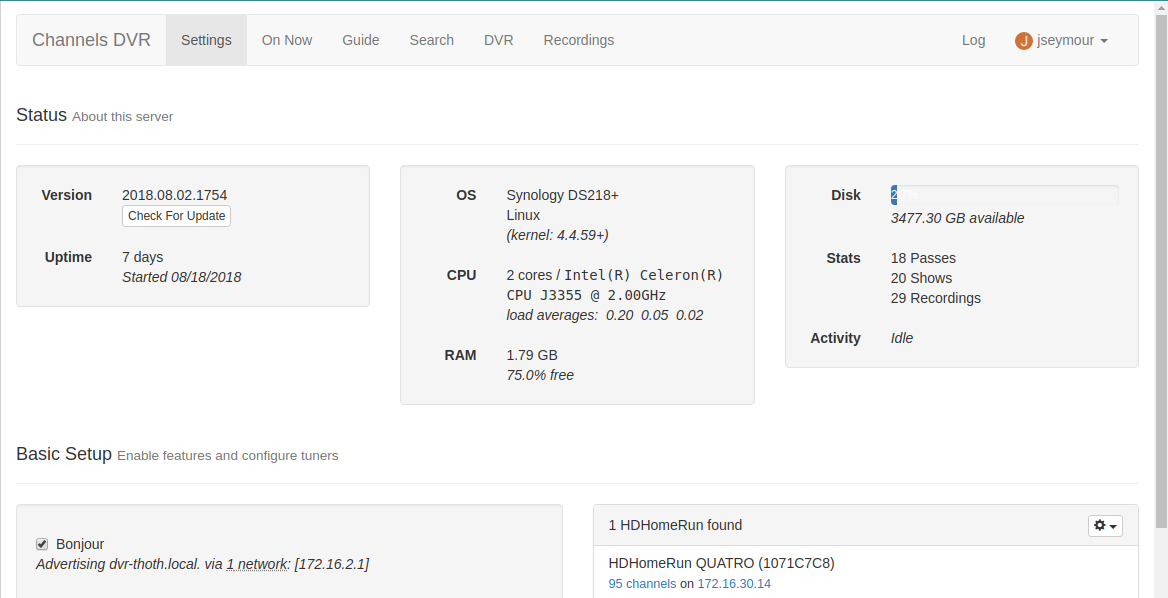Click the "7 days" uptime value
Screen dimensions: 1168x598
pos(142,257)
